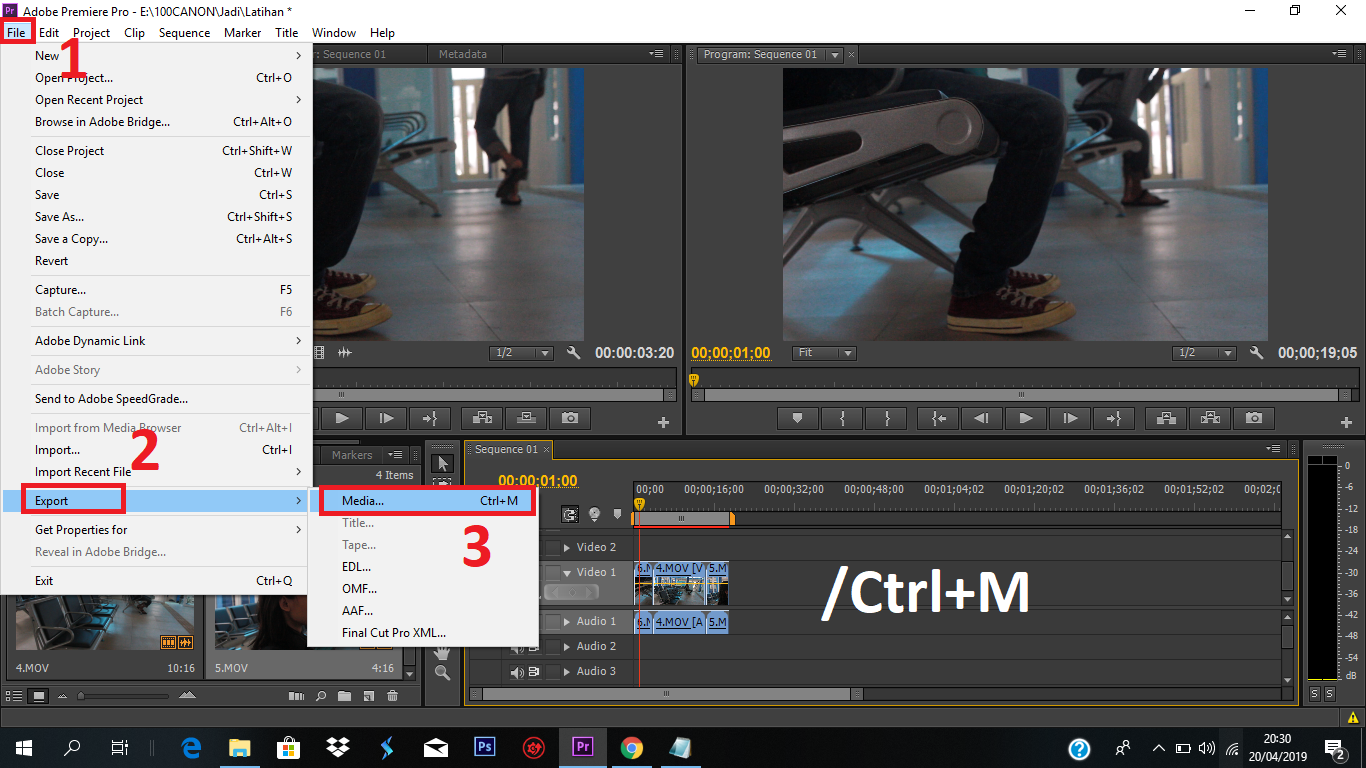Click Go to Out point in Program monitor

1113,419
